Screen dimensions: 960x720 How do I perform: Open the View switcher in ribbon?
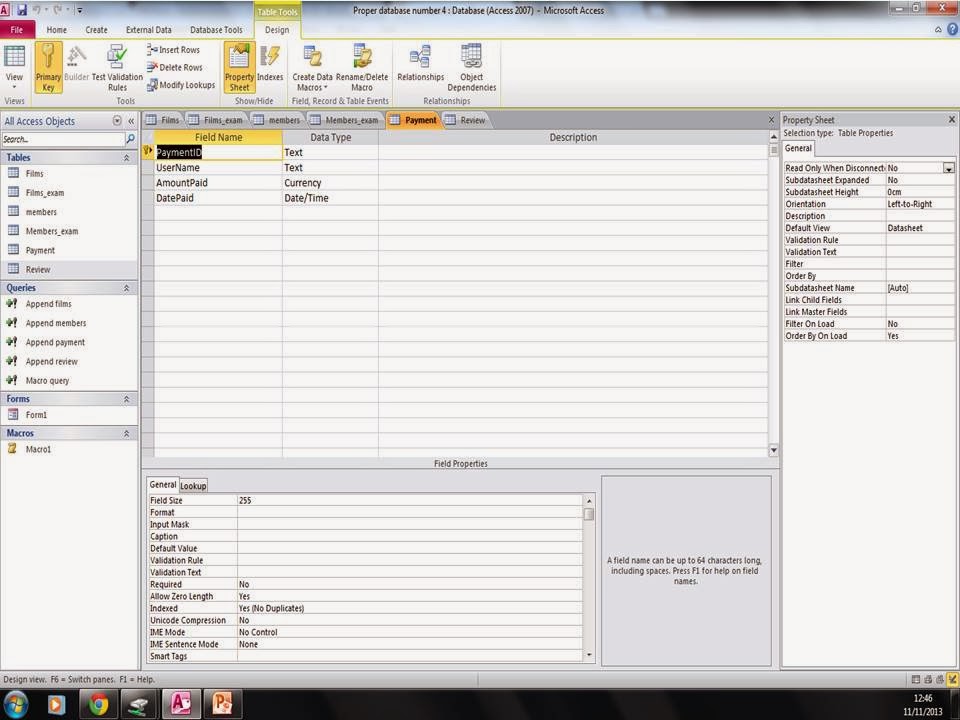[x=14, y=67]
